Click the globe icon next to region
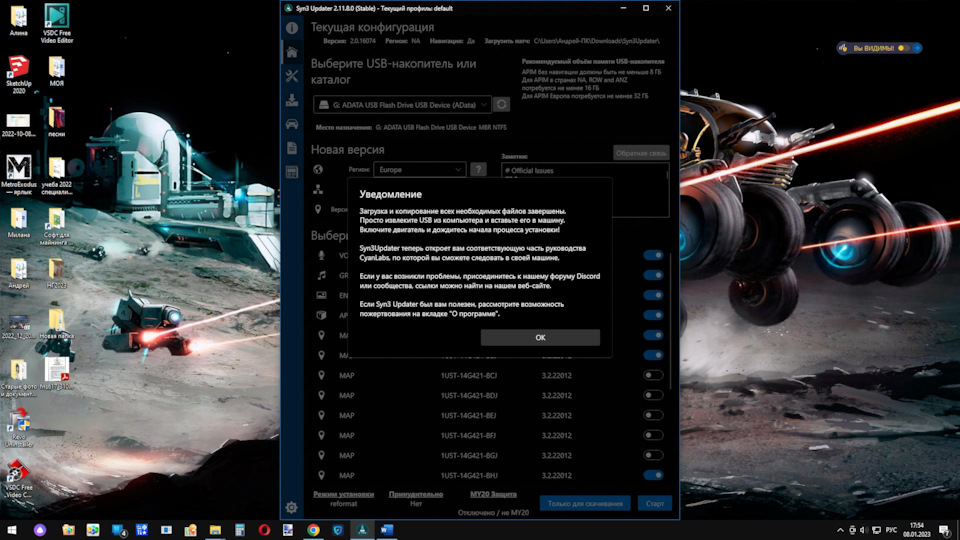 [x=318, y=170]
